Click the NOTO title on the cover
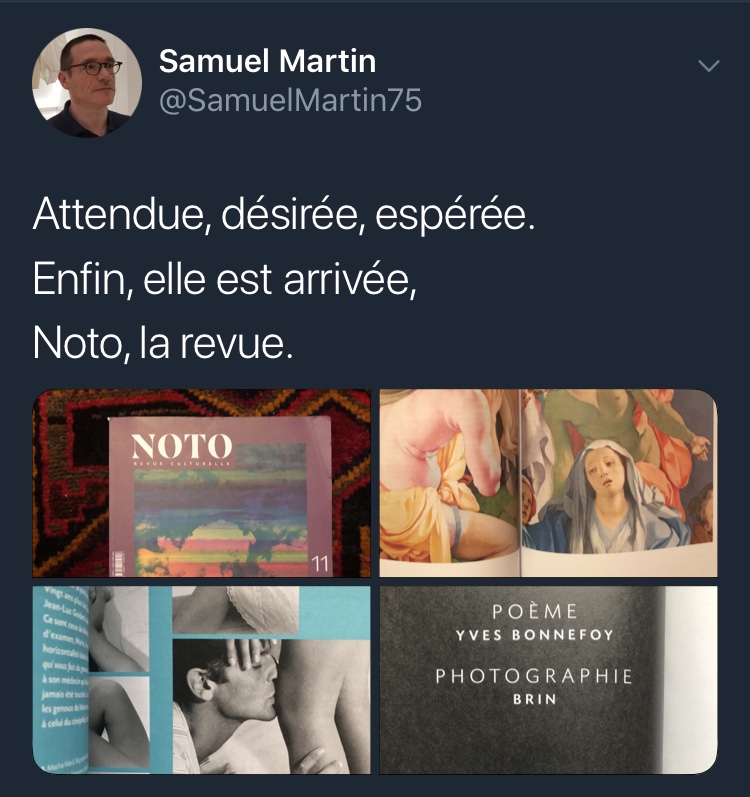 pyautogui.click(x=182, y=446)
